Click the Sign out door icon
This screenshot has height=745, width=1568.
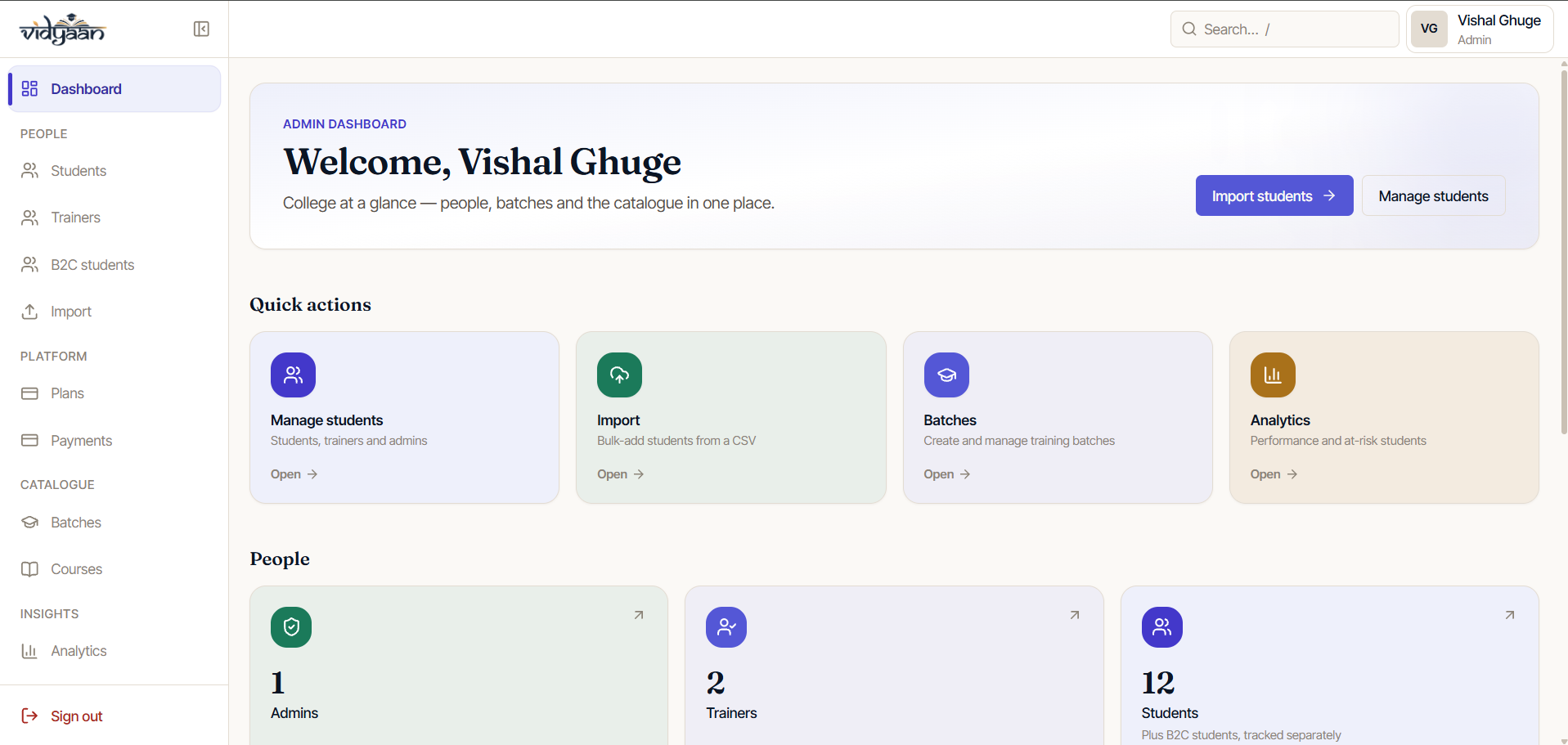(29, 716)
